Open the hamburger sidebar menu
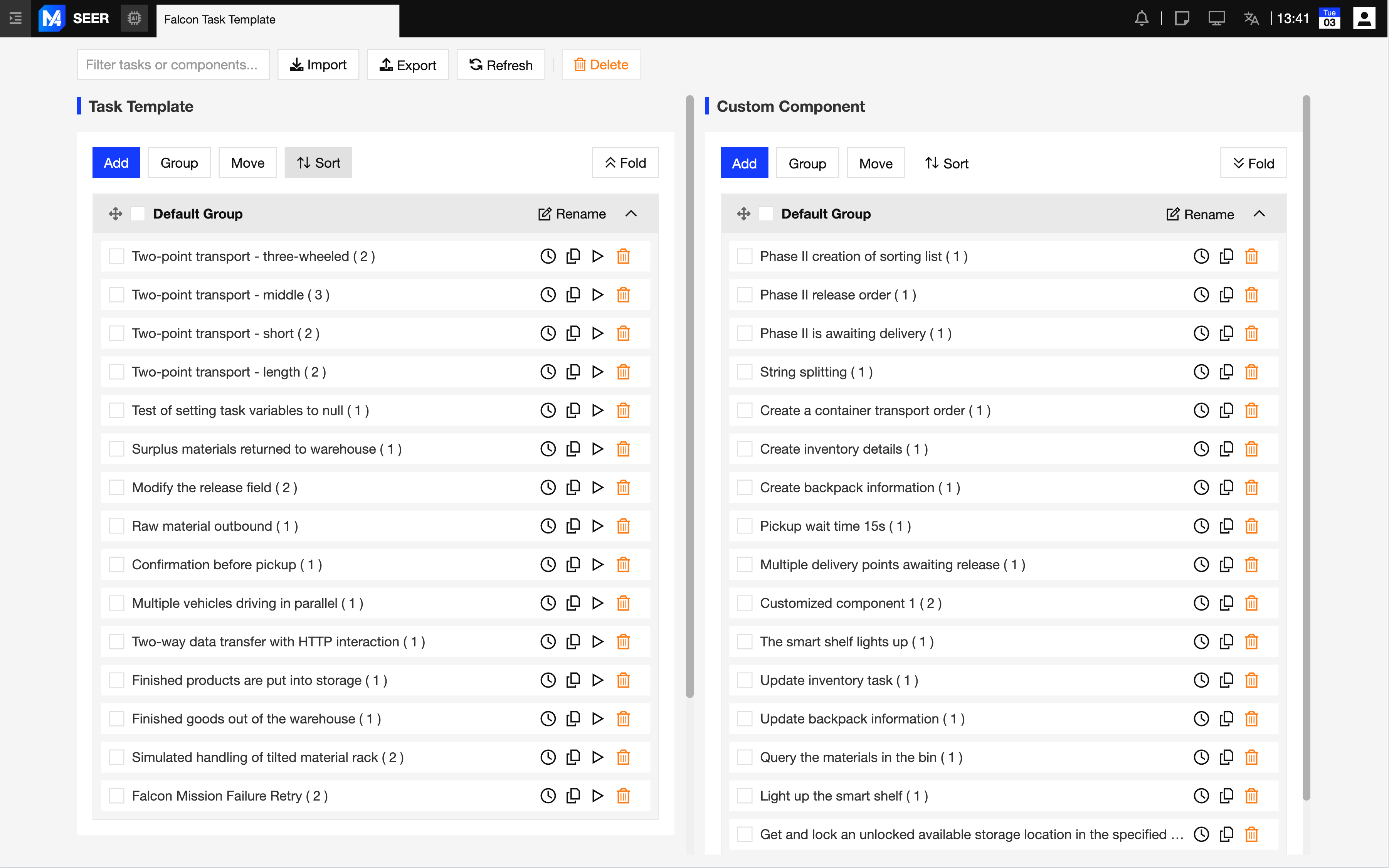The image size is (1389, 868). click(x=15, y=19)
